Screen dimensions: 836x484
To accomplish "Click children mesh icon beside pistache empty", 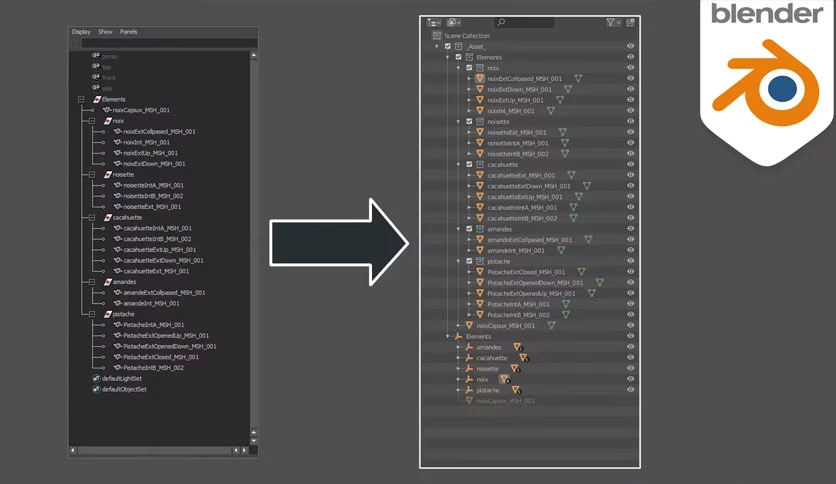I will point(516,390).
